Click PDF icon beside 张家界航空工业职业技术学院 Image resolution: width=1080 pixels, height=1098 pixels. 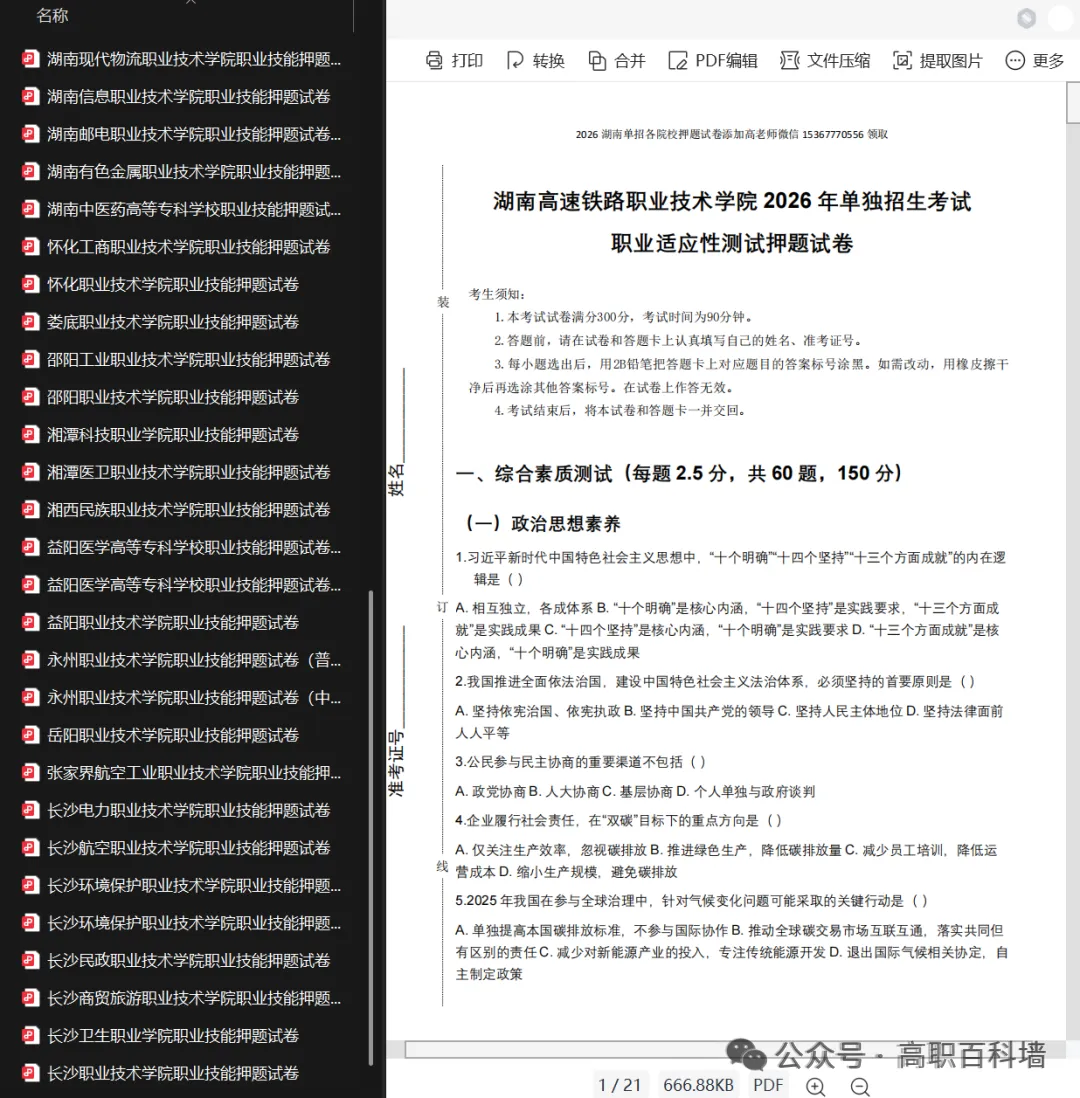30,772
